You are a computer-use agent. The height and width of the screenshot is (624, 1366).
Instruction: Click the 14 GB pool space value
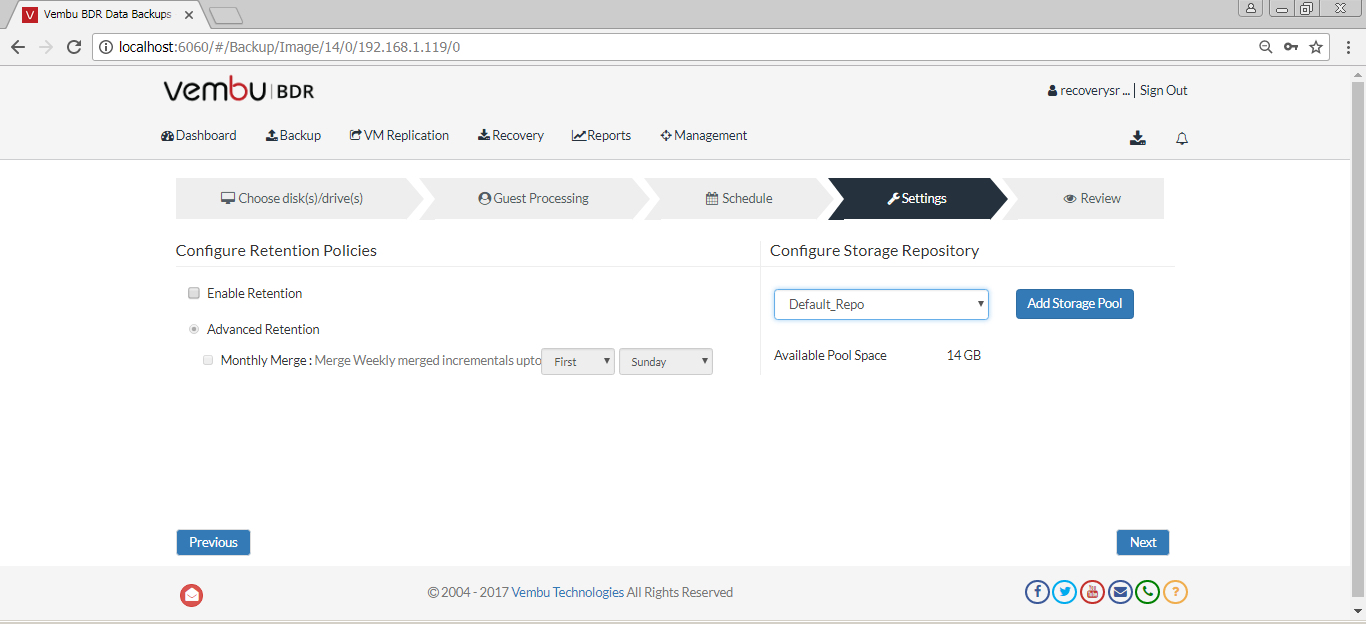point(964,355)
